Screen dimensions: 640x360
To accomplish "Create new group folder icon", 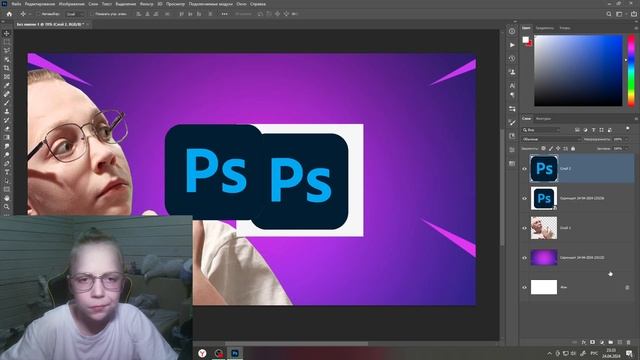I will (611, 342).
